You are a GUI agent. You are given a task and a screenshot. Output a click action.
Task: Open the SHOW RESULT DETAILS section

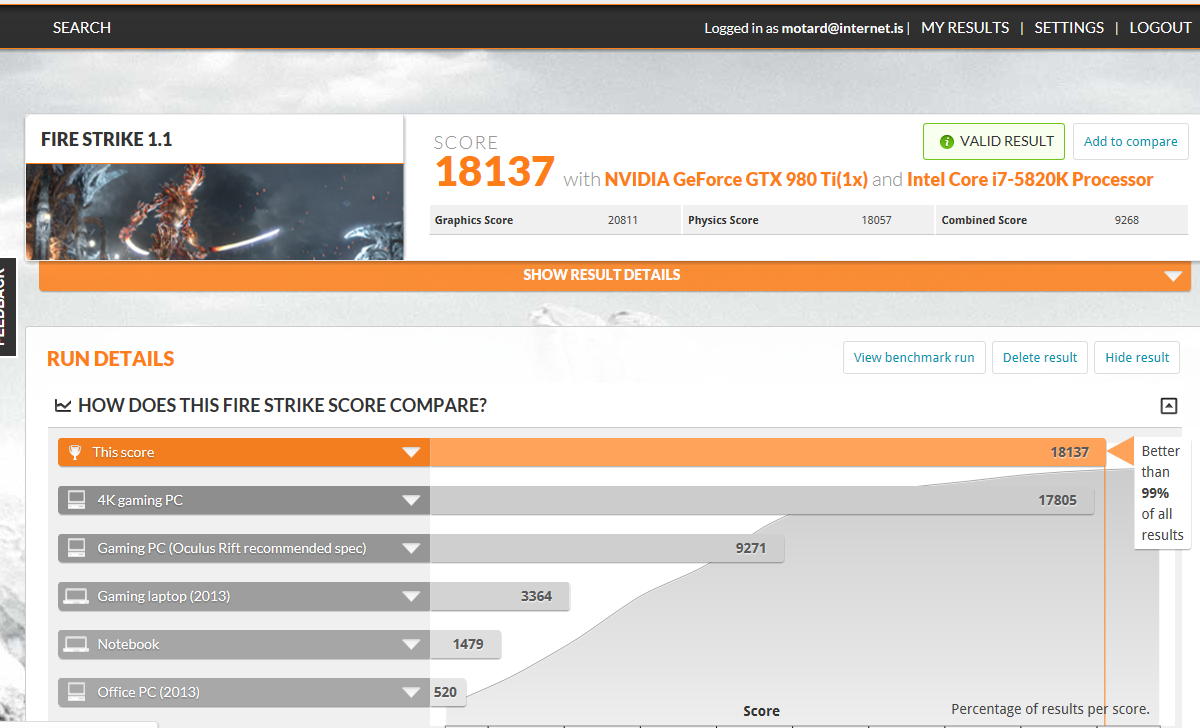601,275
